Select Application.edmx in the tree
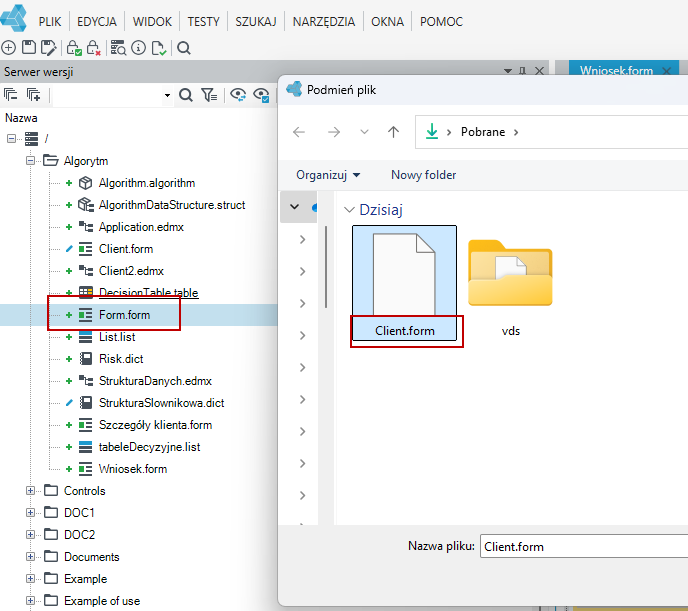The width and height of the screenshot is (688, 611). [x=141, y=227]
